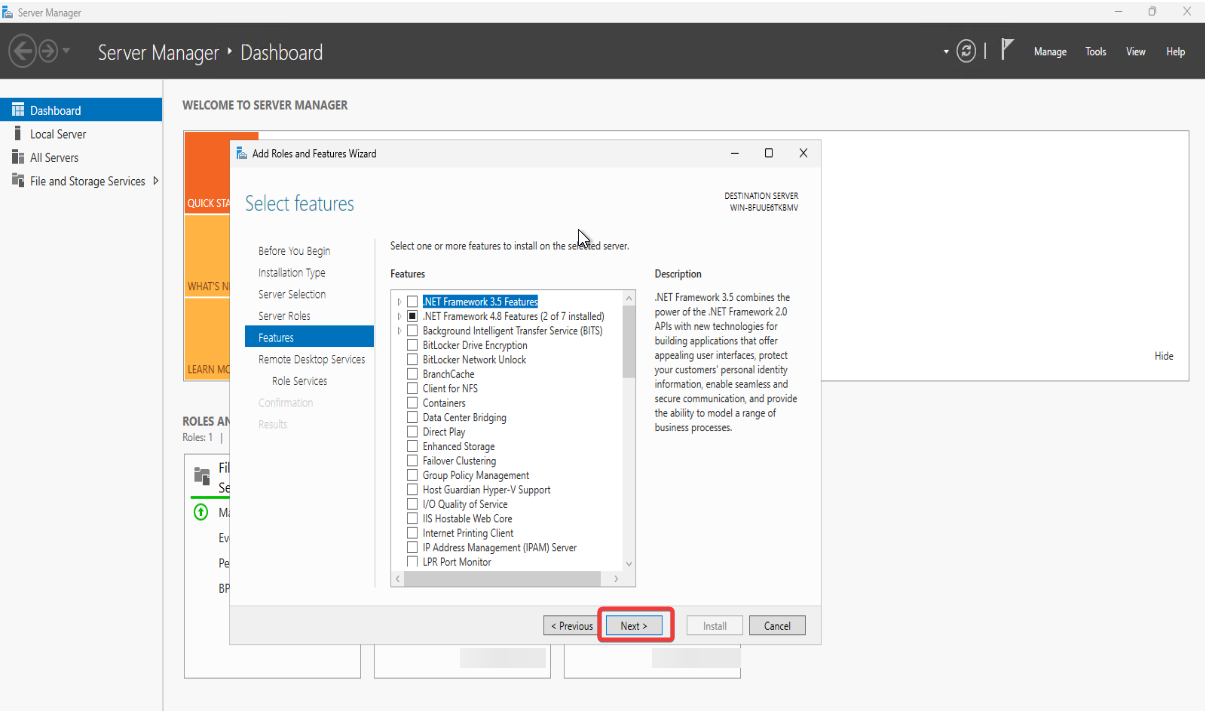This screenshot has height=711, width=1205.
Task: Click the features list vertical scrollbar
Action: pyautogui.click(x=629, y=340)
